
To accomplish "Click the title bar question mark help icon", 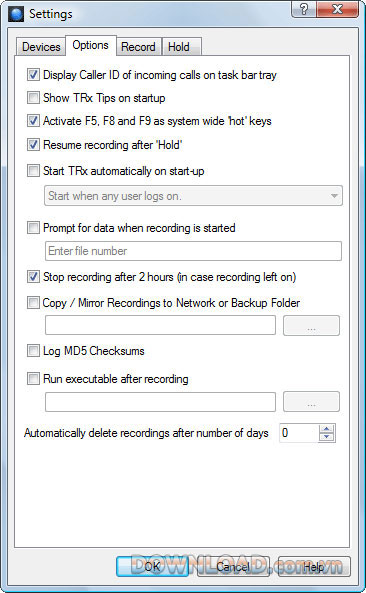I will 304,9.
